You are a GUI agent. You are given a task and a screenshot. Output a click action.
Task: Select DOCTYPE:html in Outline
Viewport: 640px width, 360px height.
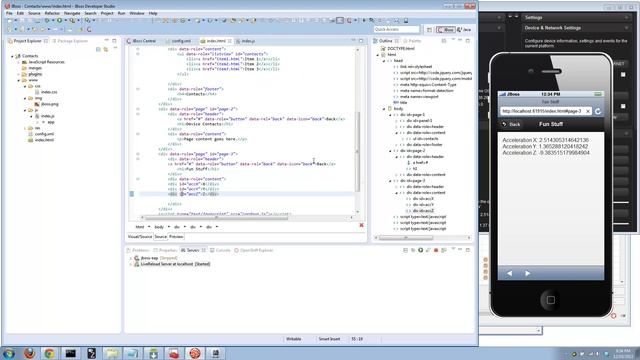pos(400,49)
